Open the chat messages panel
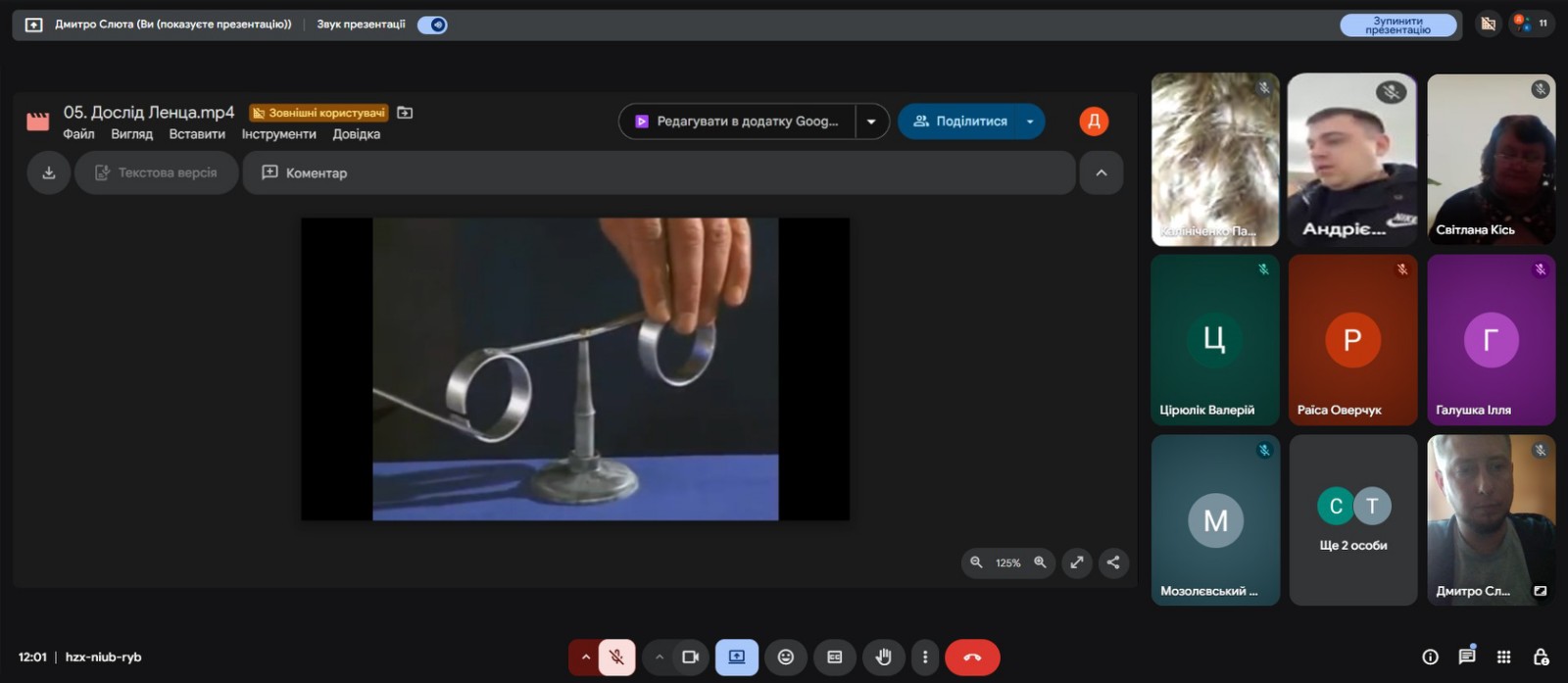The image size is (1568, 683). (x=1466, y=657)
